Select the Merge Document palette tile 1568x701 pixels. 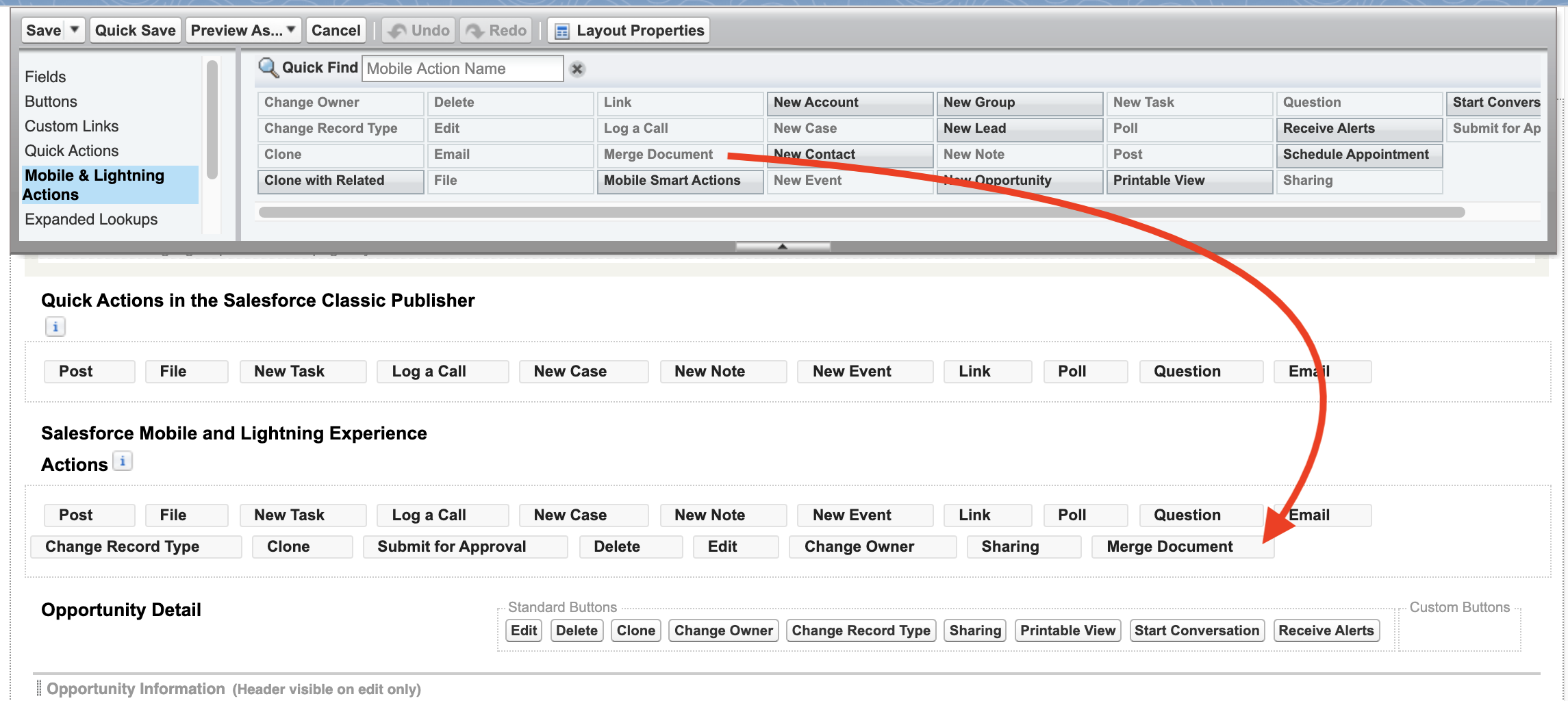[659, 155]
